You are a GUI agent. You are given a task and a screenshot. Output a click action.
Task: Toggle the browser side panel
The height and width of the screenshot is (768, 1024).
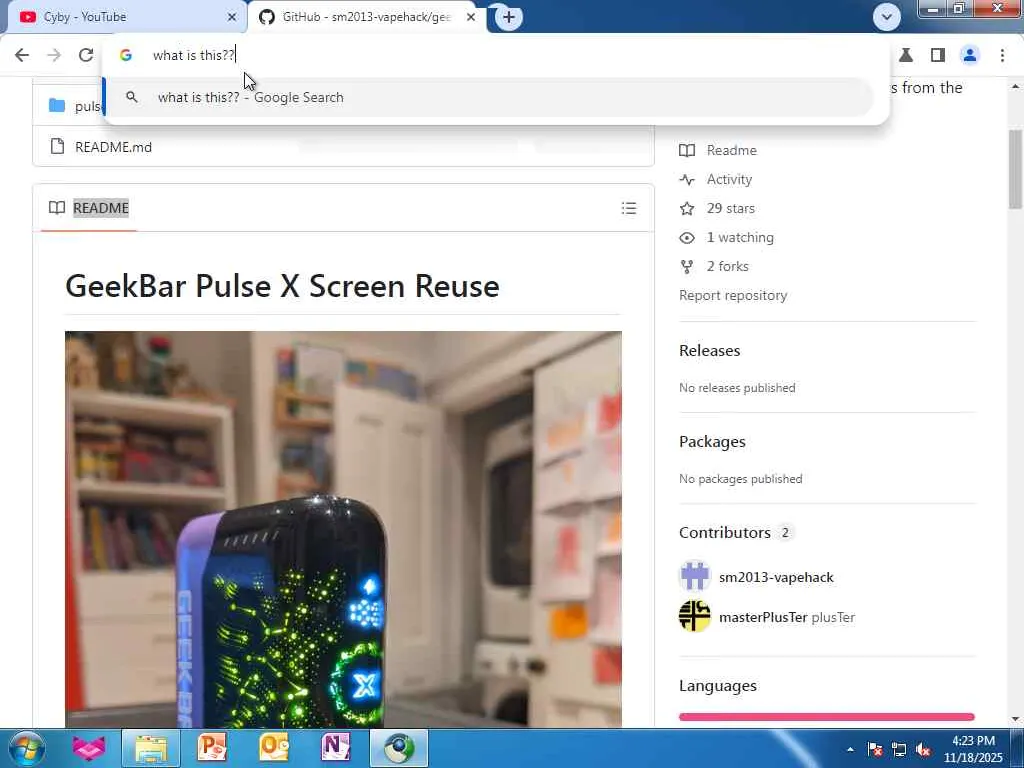(x=938, y=56)
